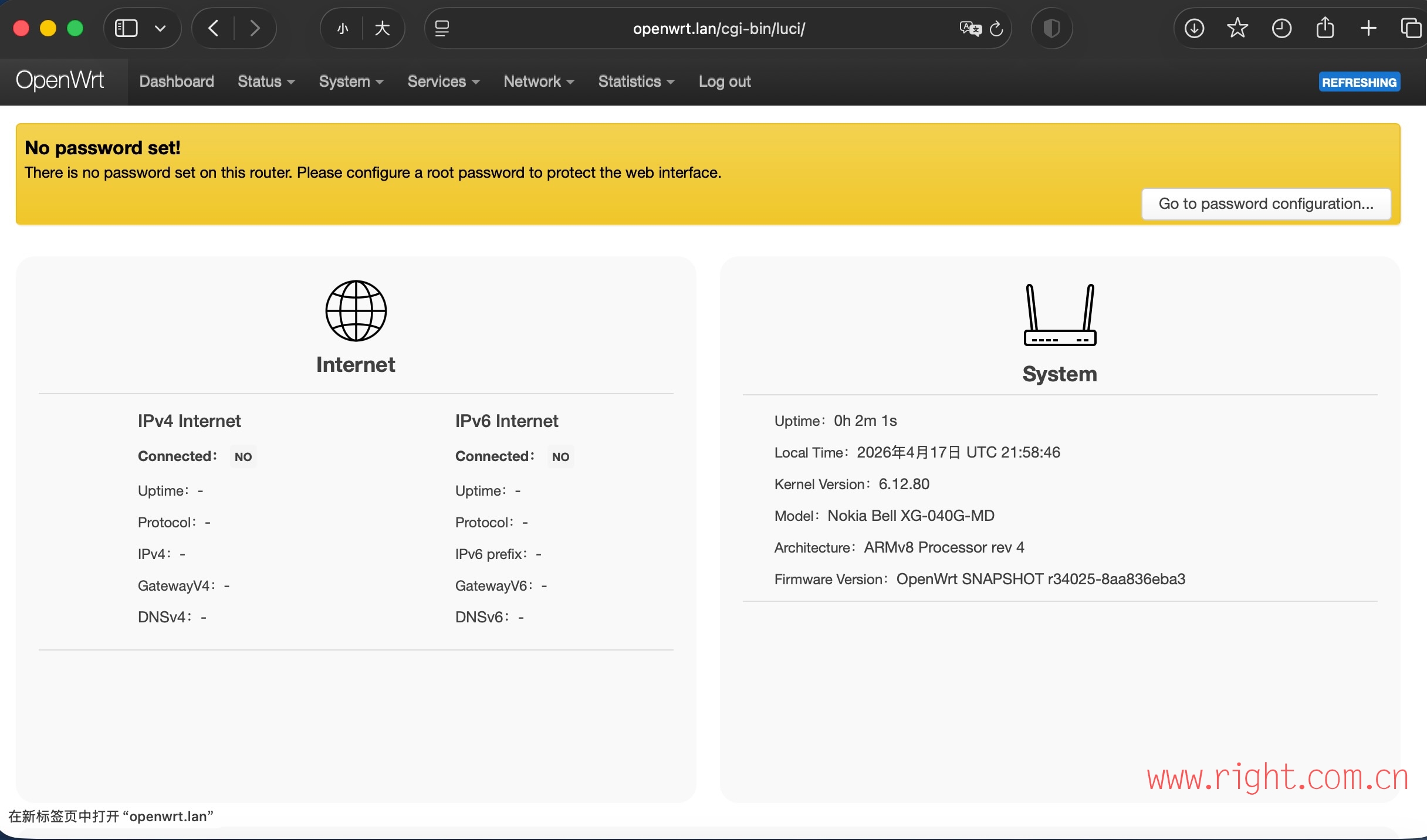Image resolution: width=1427 pixels, height=840 pixels.
Task: Click the No password set! warning title
Action: (x=103, y=148)
